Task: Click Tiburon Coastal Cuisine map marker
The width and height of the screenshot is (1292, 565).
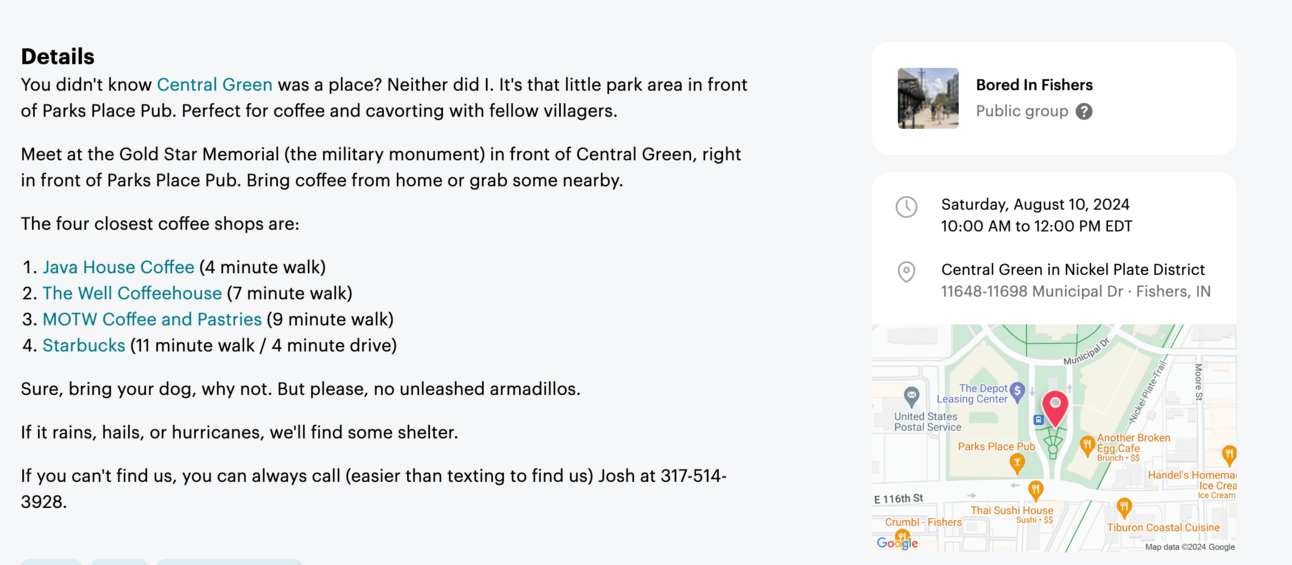Action: tap(1124, 508)
